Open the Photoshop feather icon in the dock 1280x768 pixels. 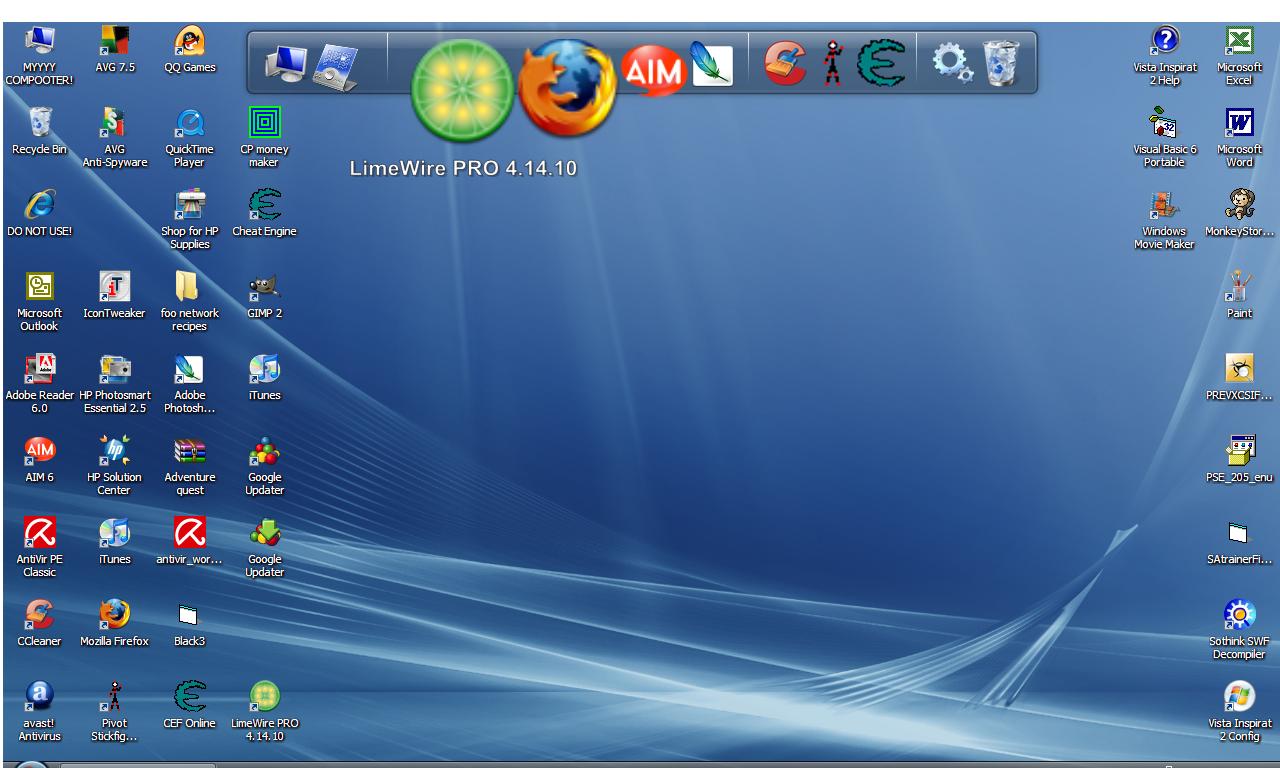coord(711,65)
